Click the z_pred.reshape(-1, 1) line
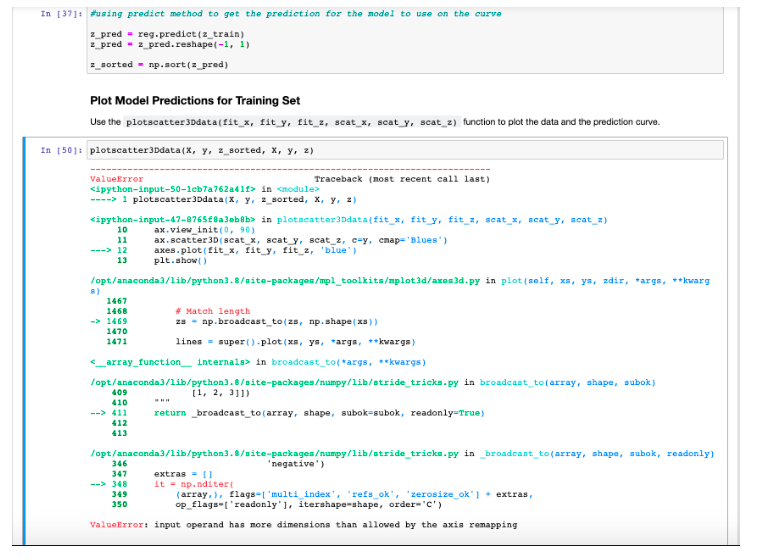The image size is (759, 560). click(x=170, y=45)
